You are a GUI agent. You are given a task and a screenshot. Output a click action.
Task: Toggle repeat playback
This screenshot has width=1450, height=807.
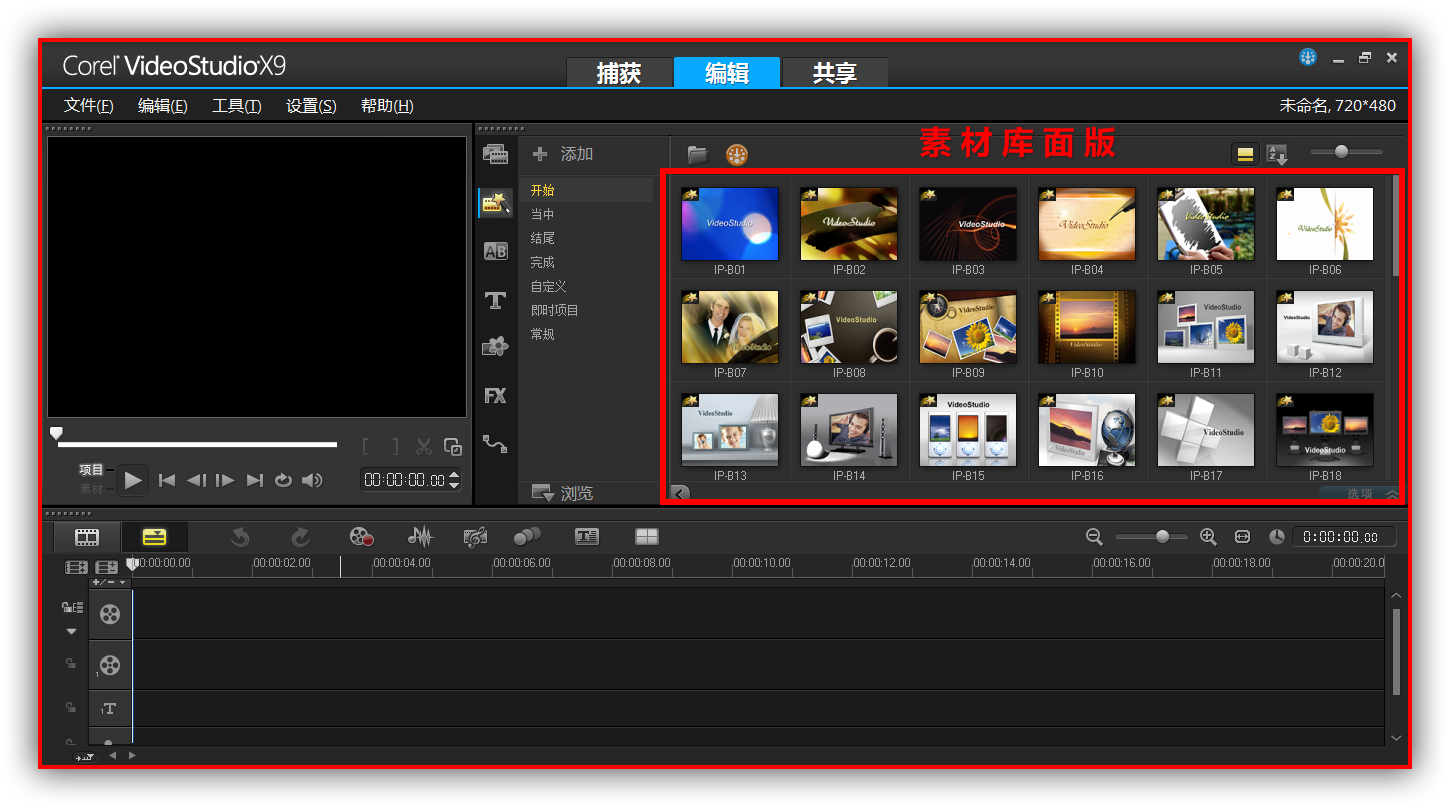[x=283, y=480]
